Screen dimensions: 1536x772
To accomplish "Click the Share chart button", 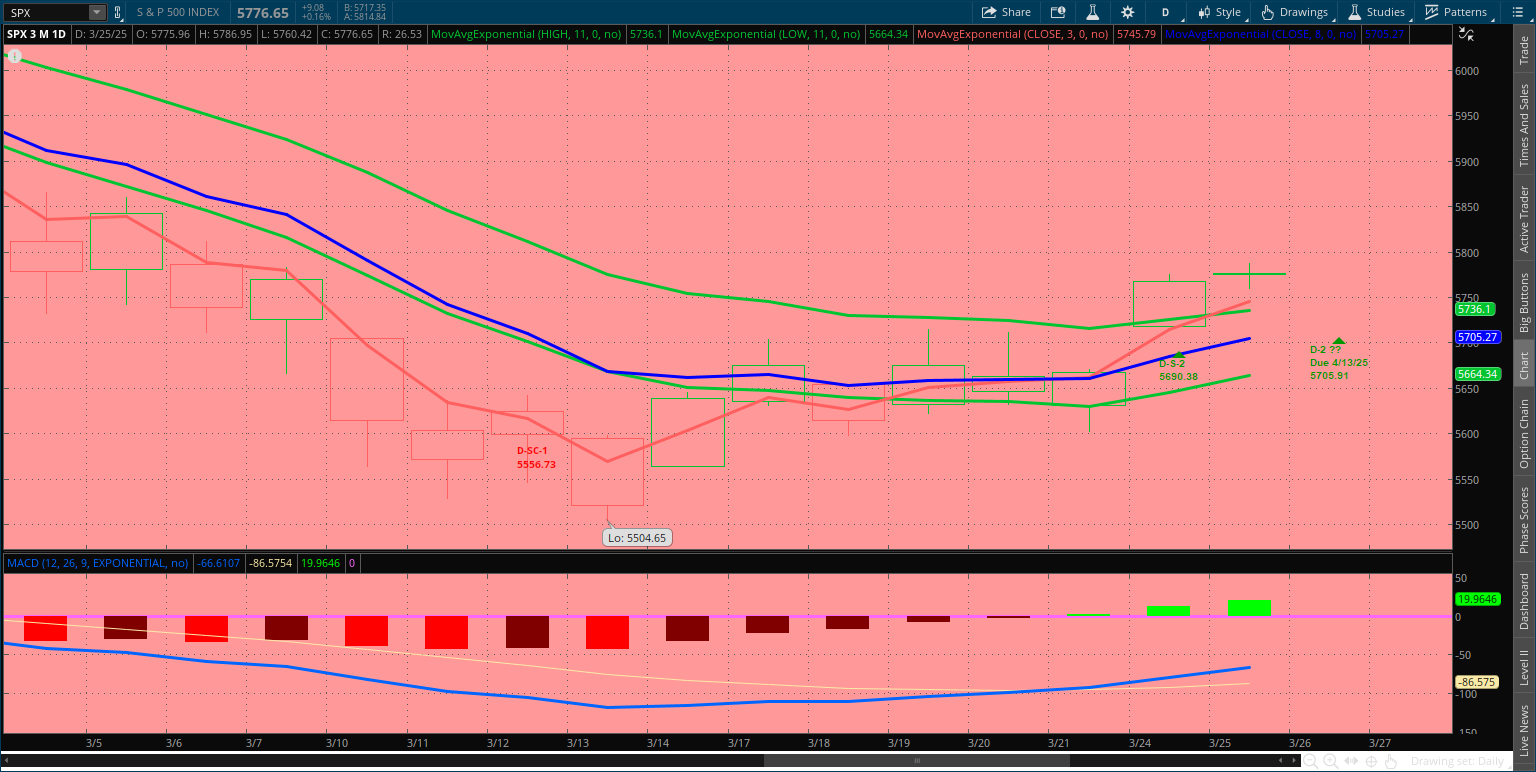I will pyautogui.click(x=1005, y=12).
